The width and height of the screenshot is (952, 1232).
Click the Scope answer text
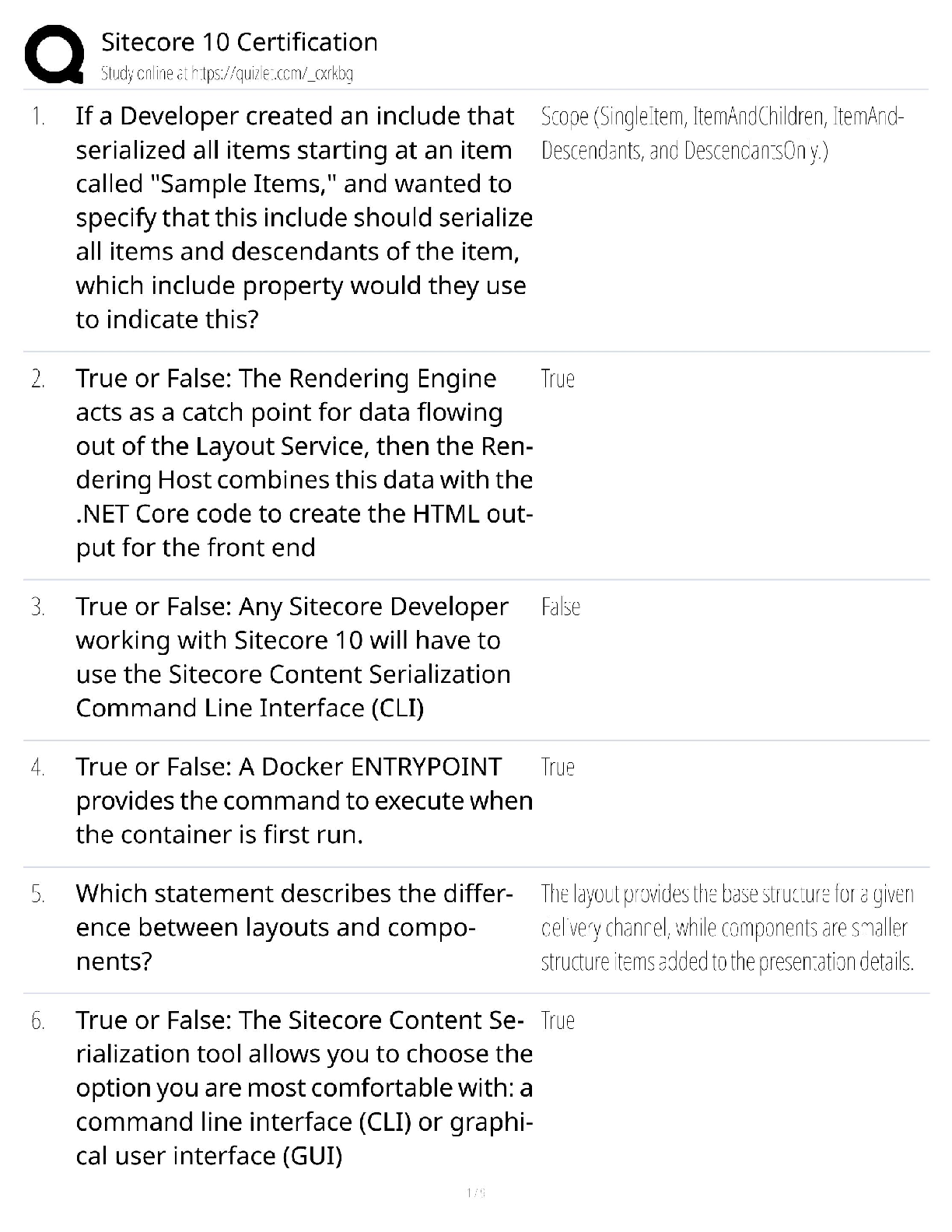click(x=723, y=134)
